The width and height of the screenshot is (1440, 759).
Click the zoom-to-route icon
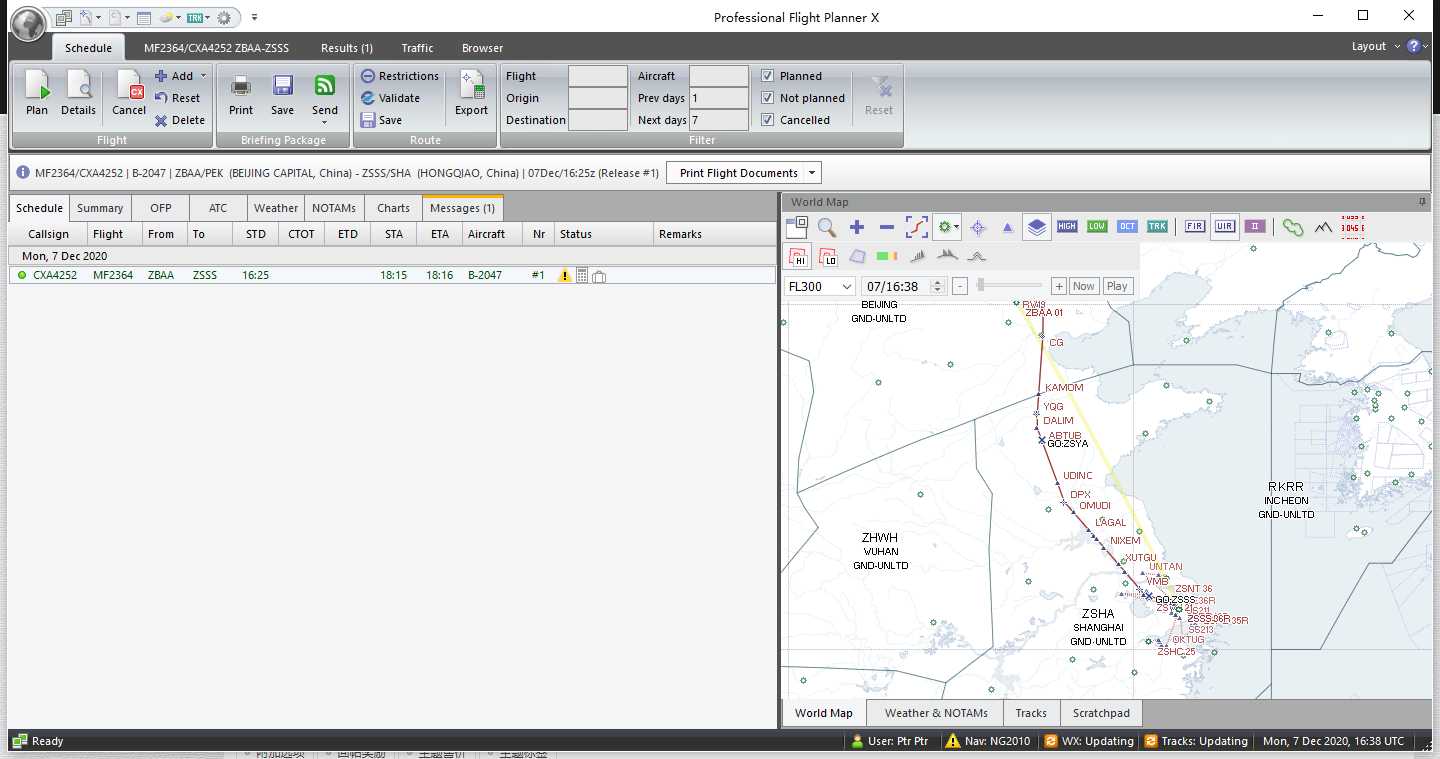tap(917, 227)
